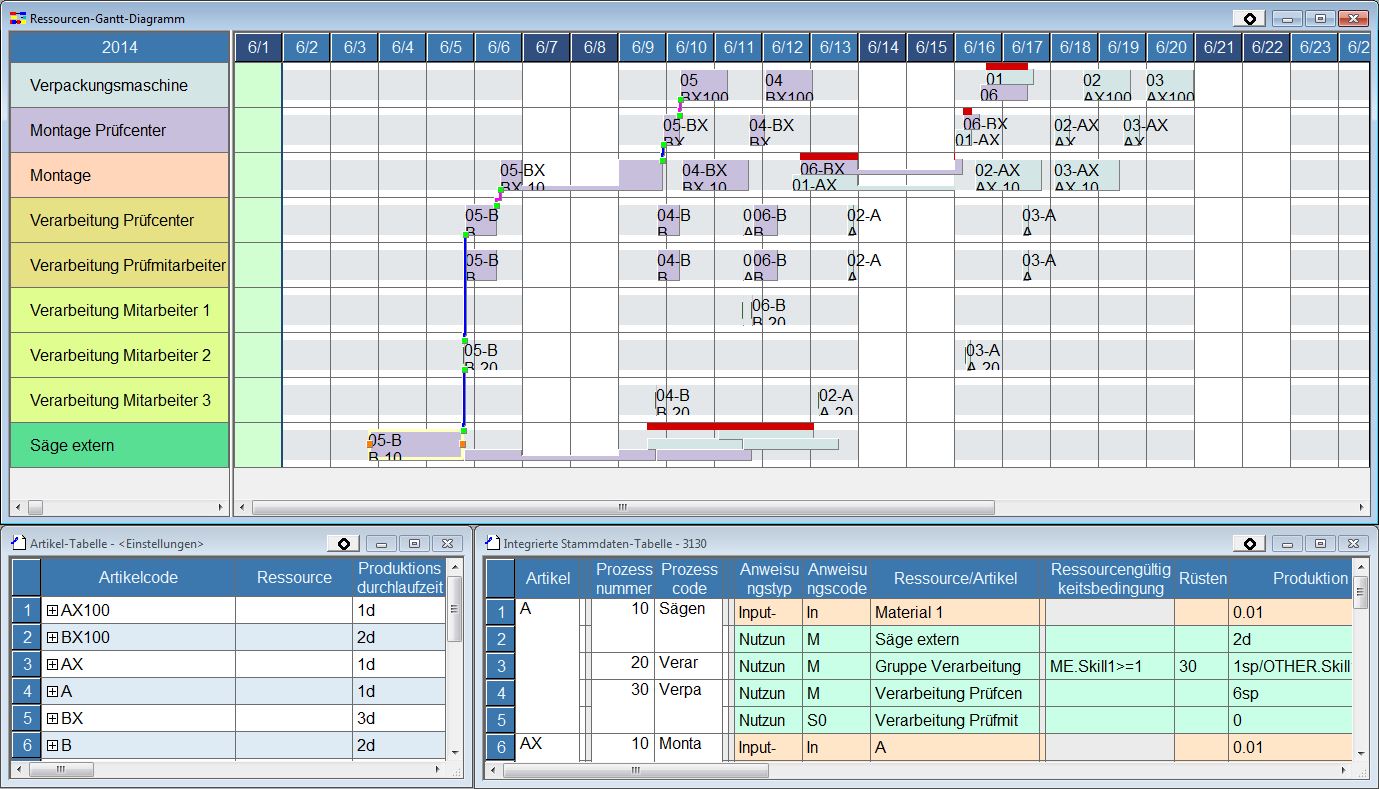Expand article B in Artikel-Tabelle
Screen dimensions: 1379x789
click(x=52, y=745)
